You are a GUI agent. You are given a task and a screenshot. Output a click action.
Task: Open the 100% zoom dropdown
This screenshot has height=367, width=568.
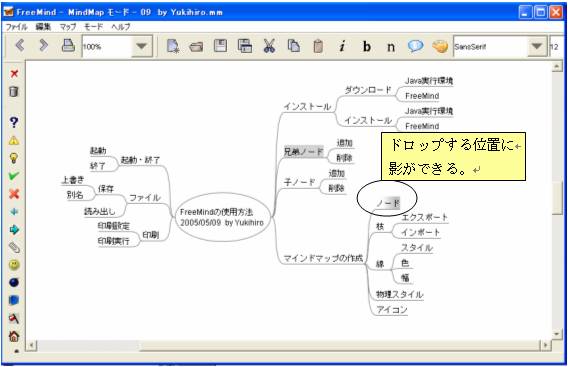[x=142, y=46]
